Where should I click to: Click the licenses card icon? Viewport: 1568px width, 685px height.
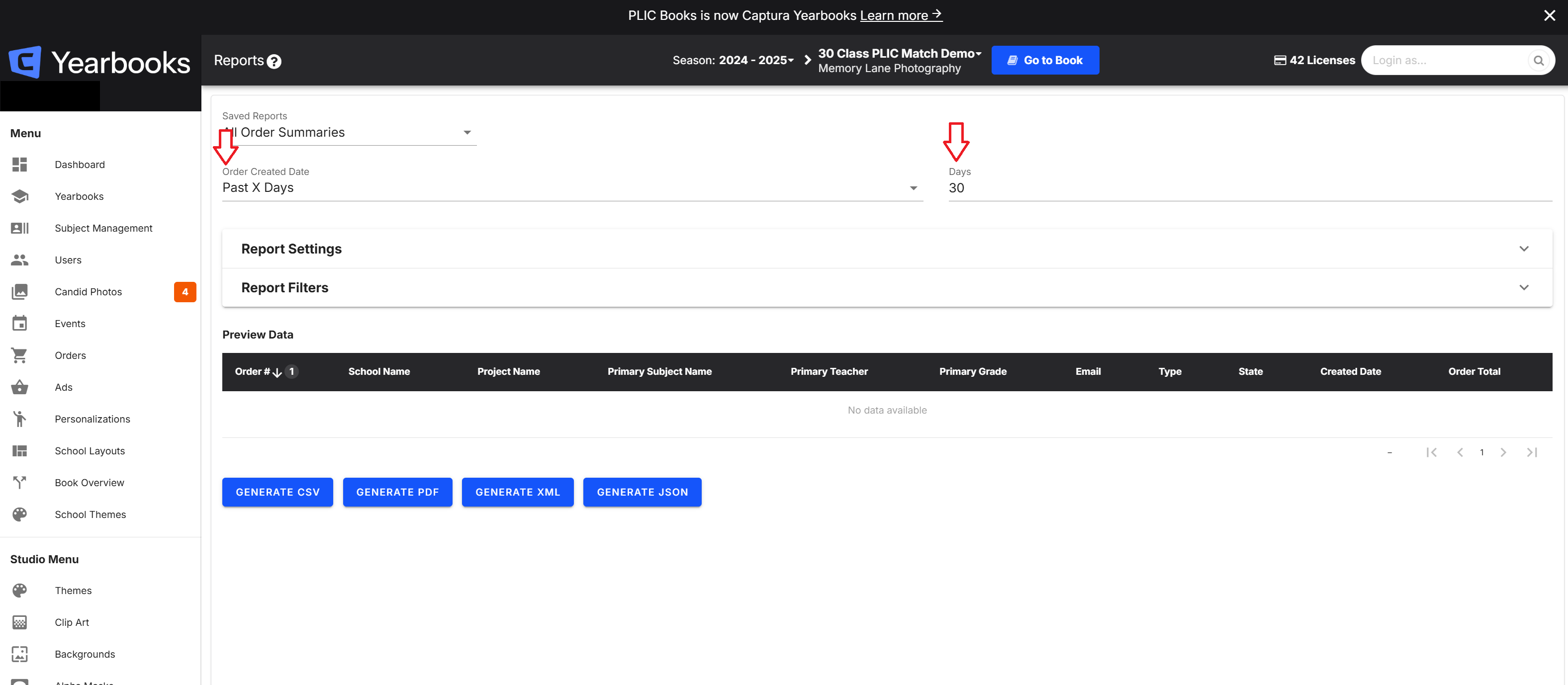coord(1280,60)
